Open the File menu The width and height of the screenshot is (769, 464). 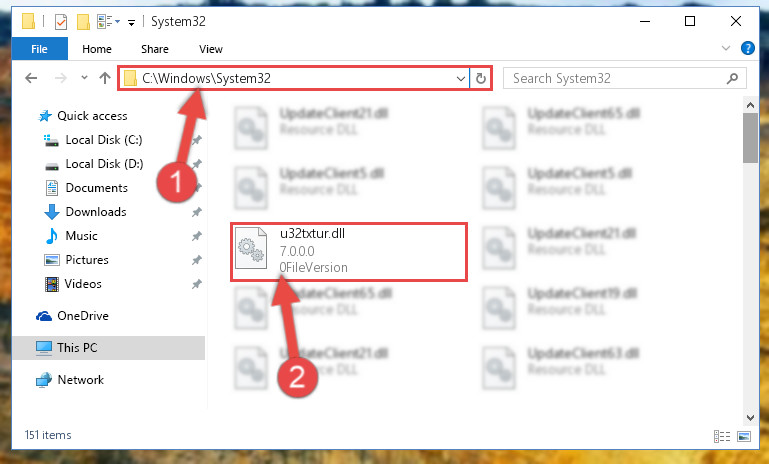pos(39,49)
